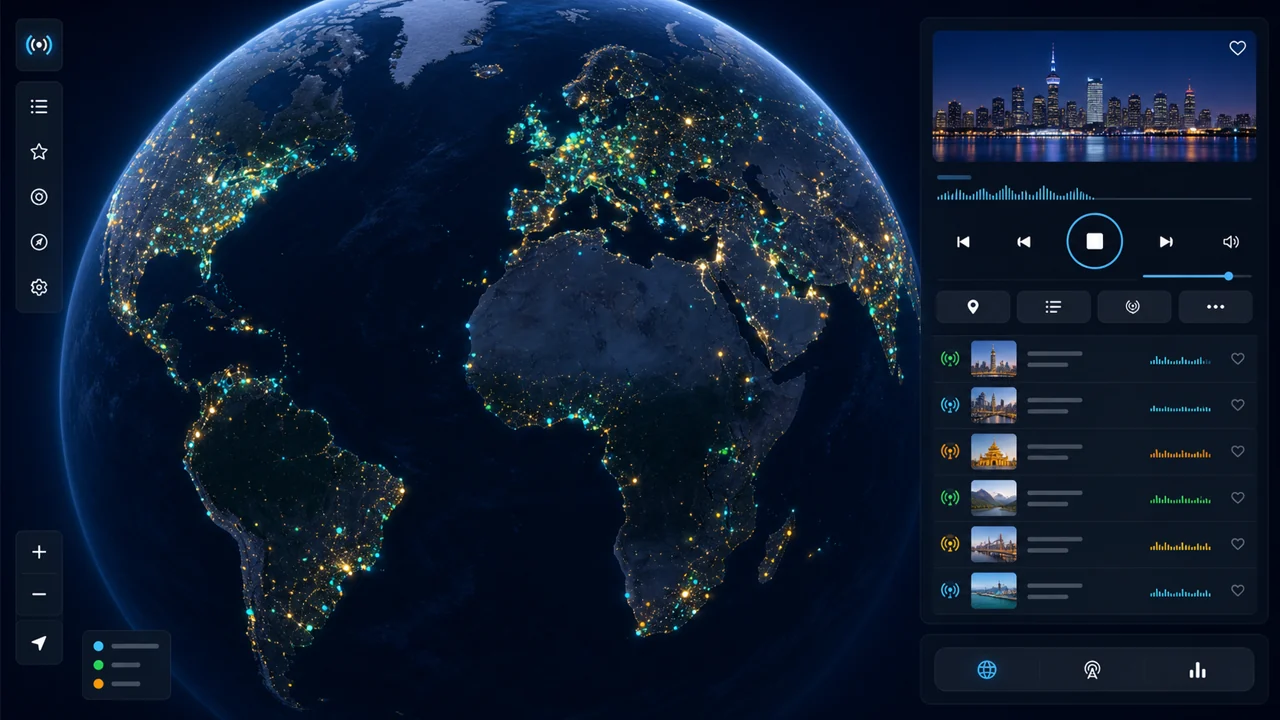Zoom in on the globe with plus button
1280x720 pixels.
pyautogui.click(x=39, y=552)
